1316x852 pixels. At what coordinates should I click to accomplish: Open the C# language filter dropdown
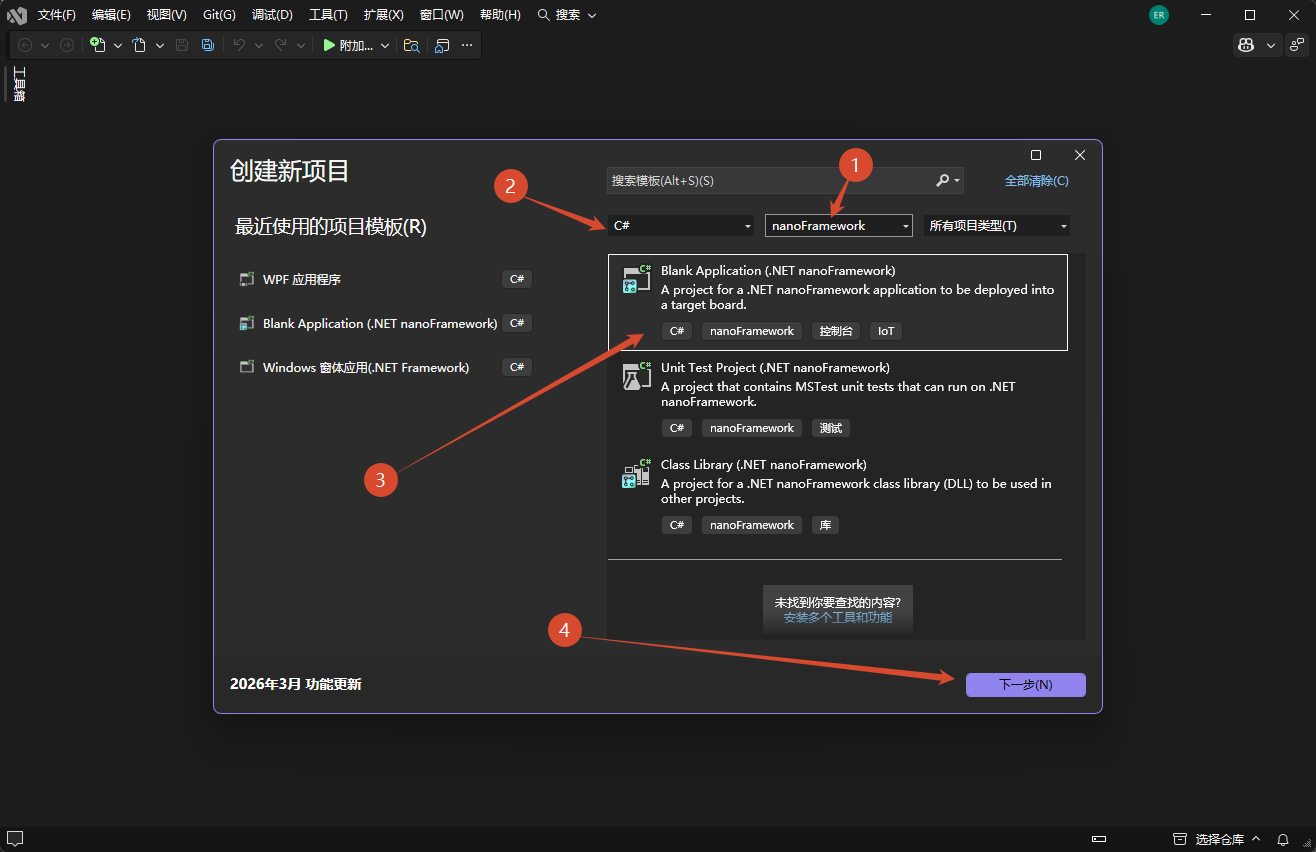click(x=680, y=226)
